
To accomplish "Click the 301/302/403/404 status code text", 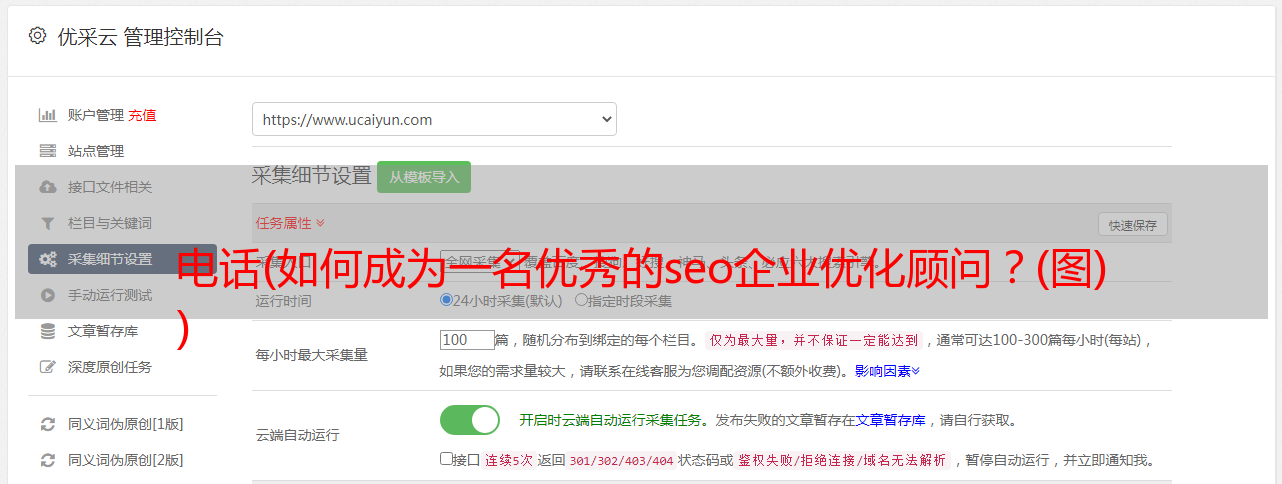I will pos(620,461).
